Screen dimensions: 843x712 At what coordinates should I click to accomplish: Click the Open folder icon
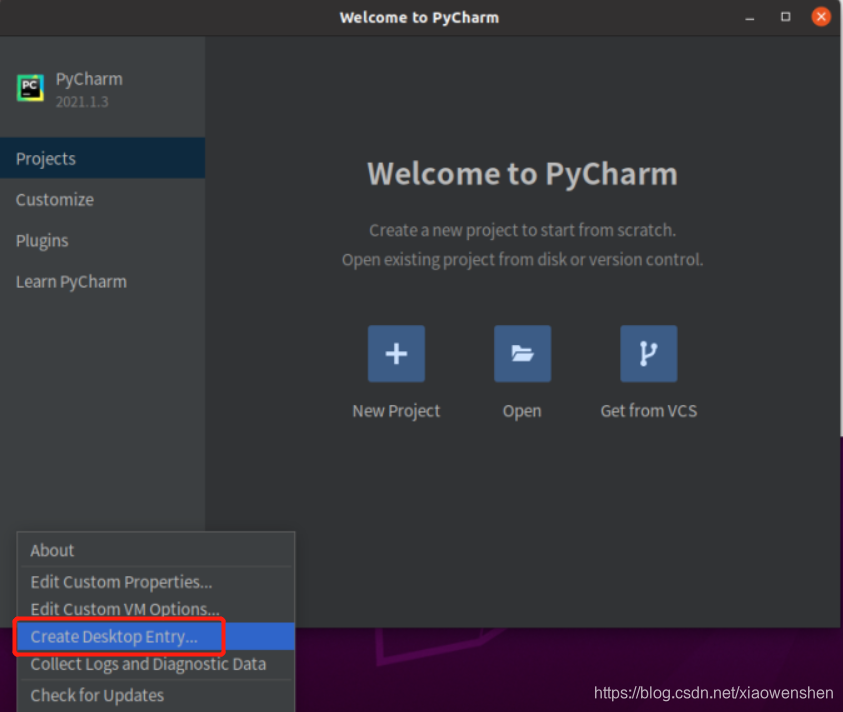tap(523, 353)
